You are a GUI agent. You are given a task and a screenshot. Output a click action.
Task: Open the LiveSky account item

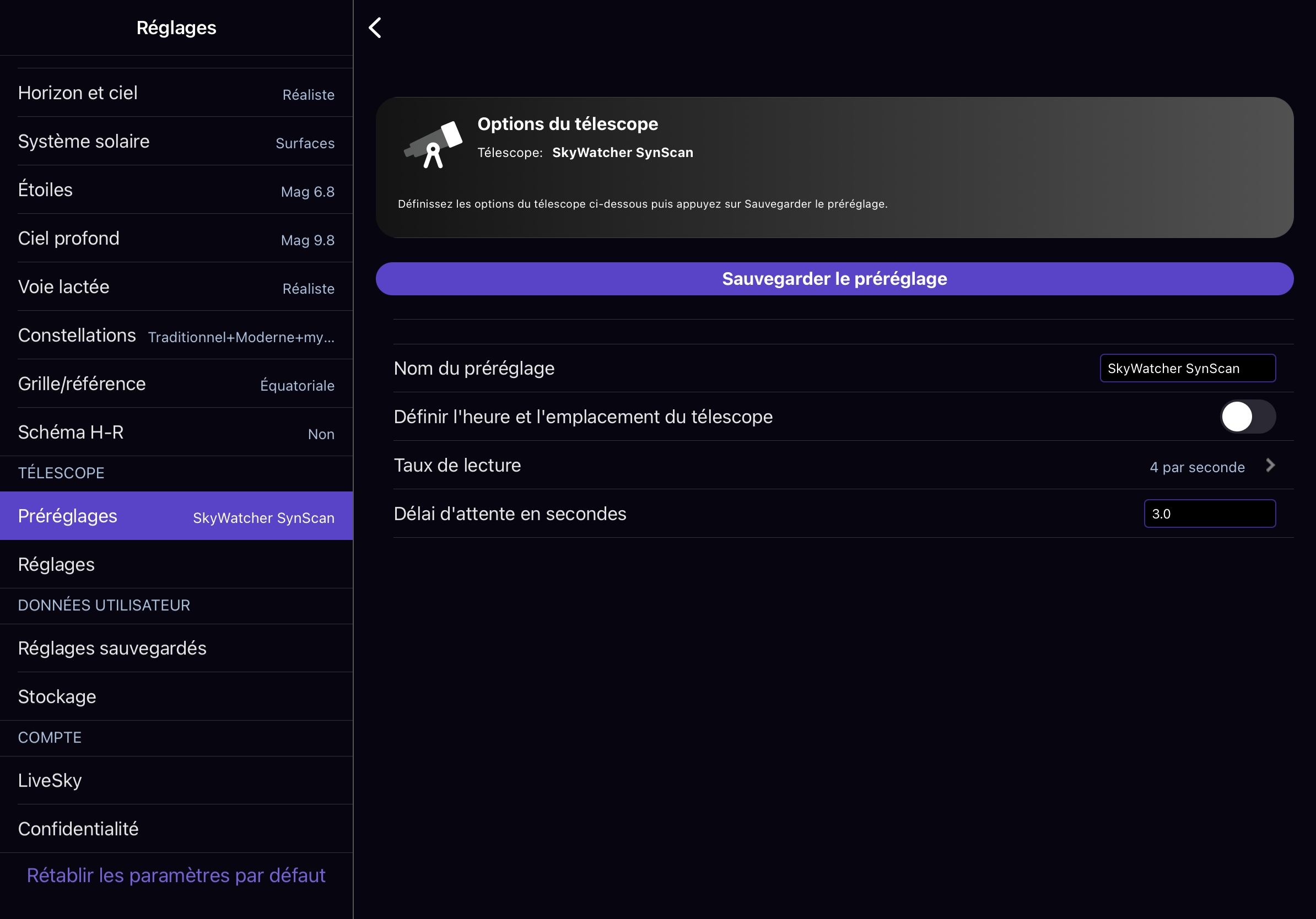(176, 780)
